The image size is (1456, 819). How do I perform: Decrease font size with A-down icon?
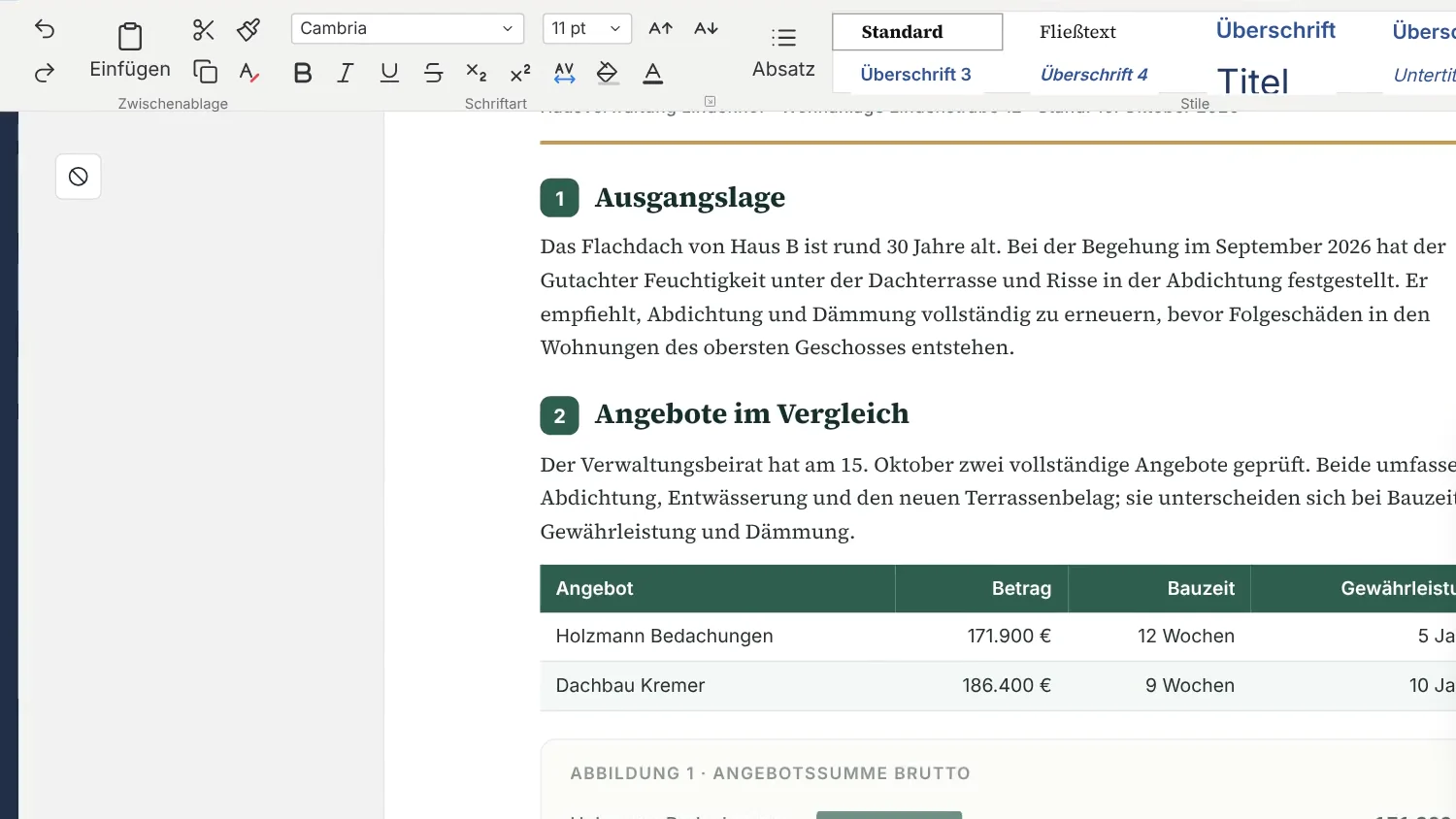[707, 29]
